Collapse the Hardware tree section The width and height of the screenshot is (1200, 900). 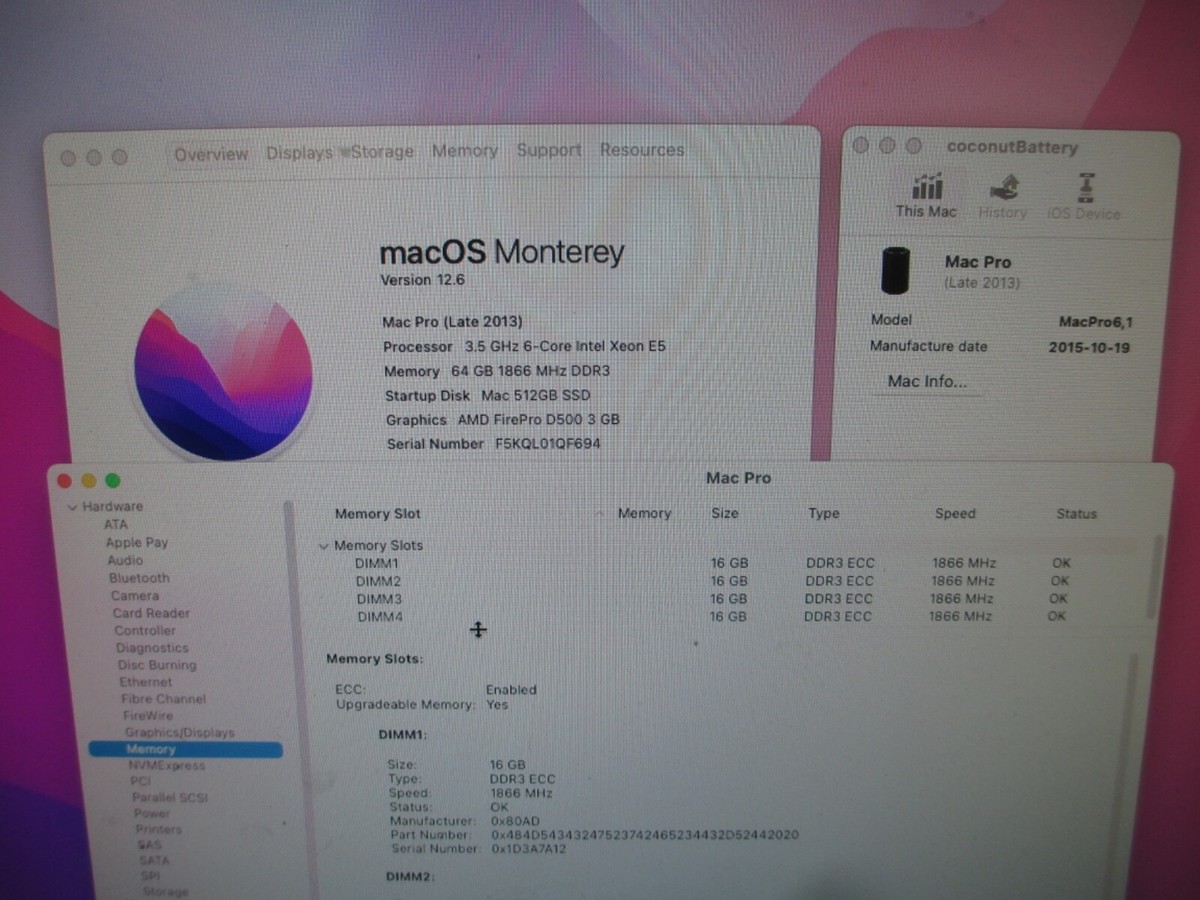[x=72, y=507]
